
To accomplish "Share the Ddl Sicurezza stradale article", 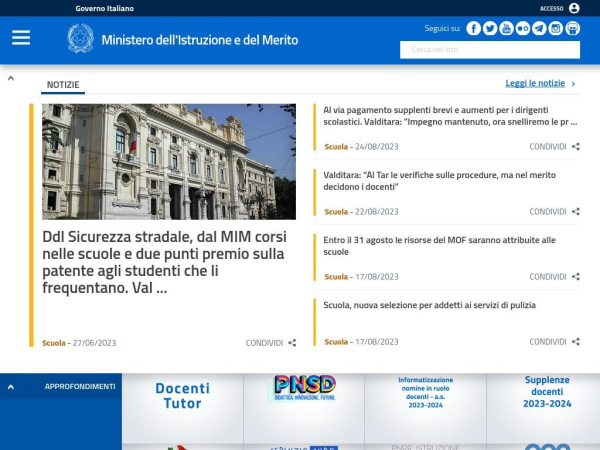I will (x=292, y=343).
